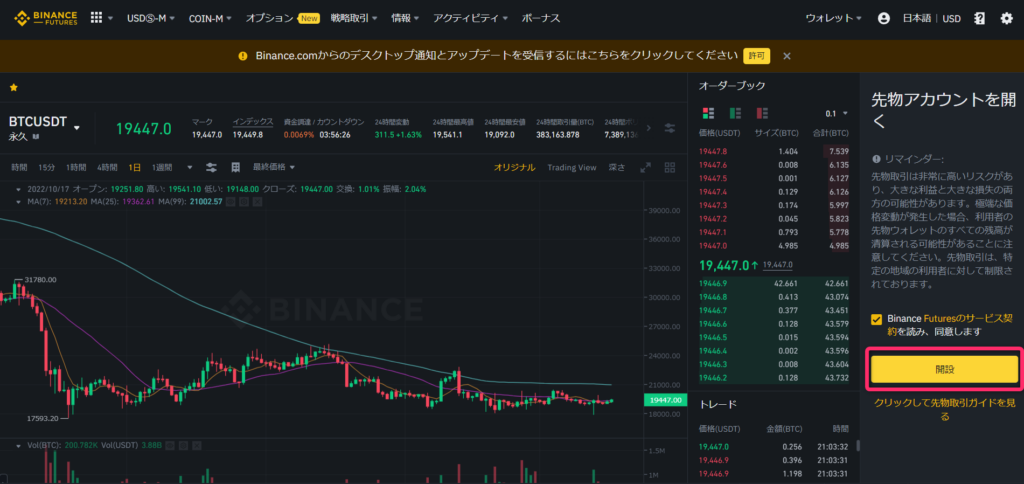Click the green 19447.00 price tag on chart axis
This screenshot has width=1024, height=484.
tap(665, 400)
